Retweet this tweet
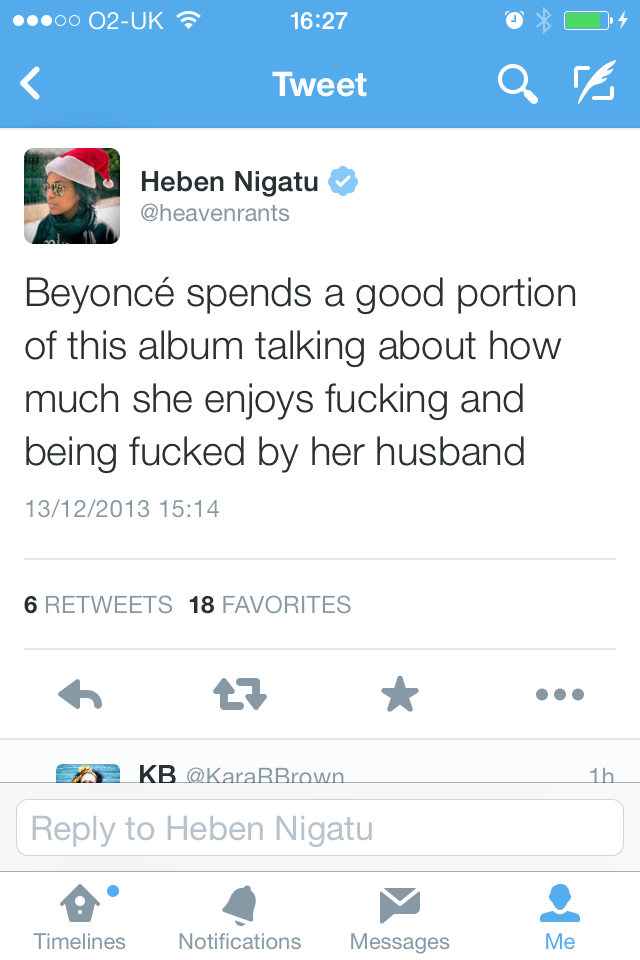This screenshot has height=960, width=640. coord(240,694)
